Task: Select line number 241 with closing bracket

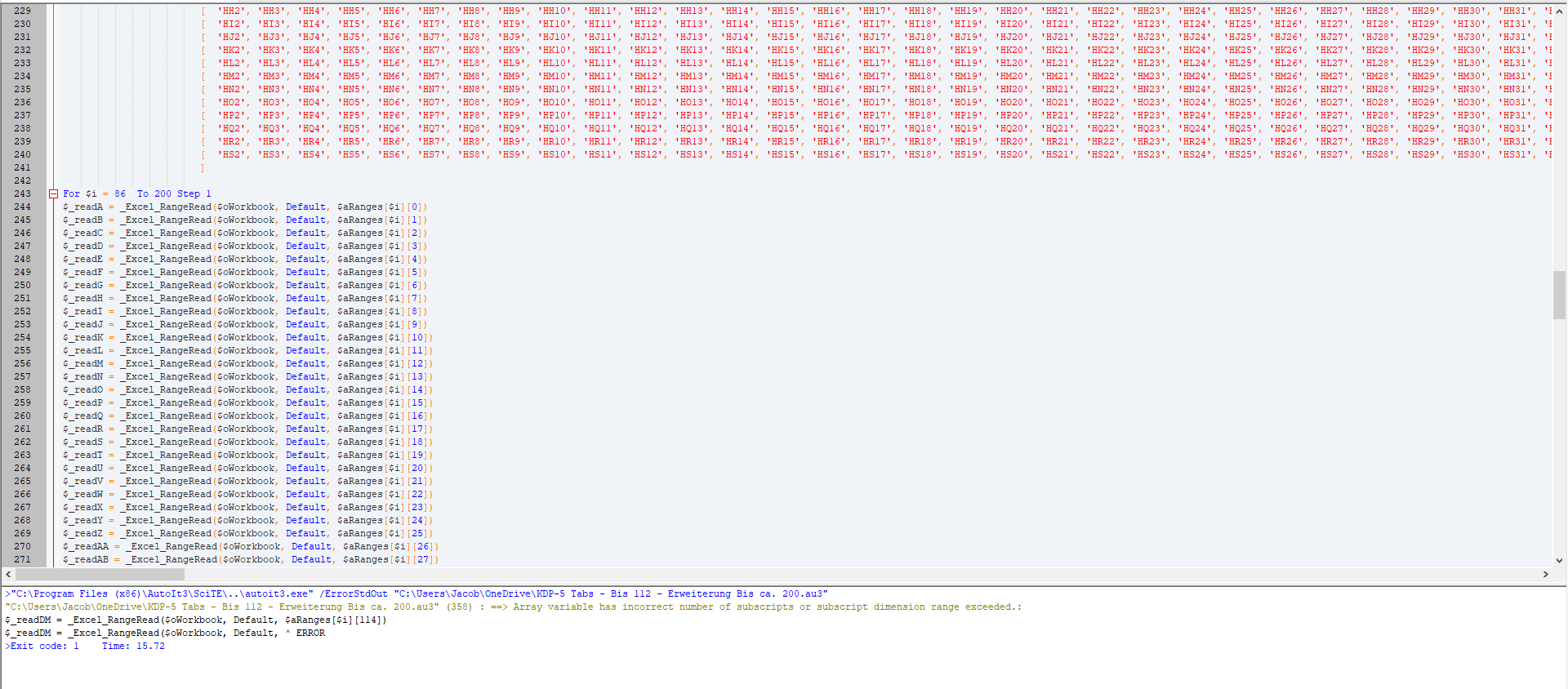Action: 22,168
